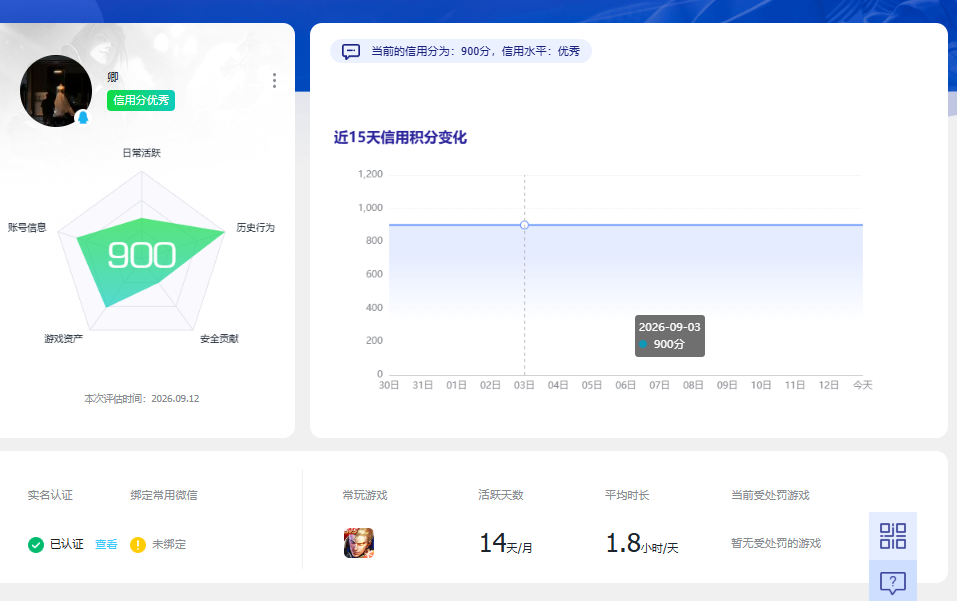Click the 绑定常用微信 heading

tap(164, 495)
